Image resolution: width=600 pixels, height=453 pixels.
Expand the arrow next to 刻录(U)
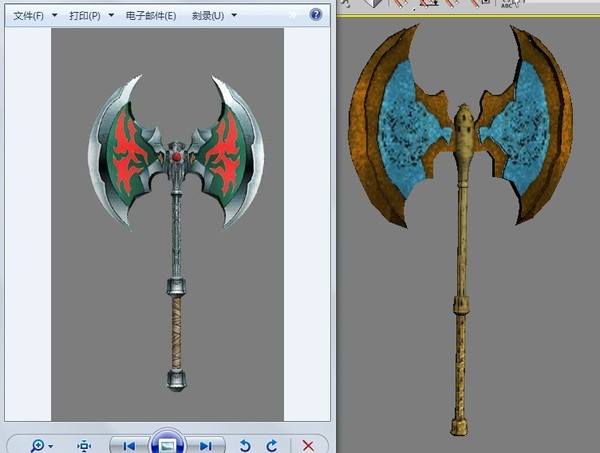click(x=234, y=16)
